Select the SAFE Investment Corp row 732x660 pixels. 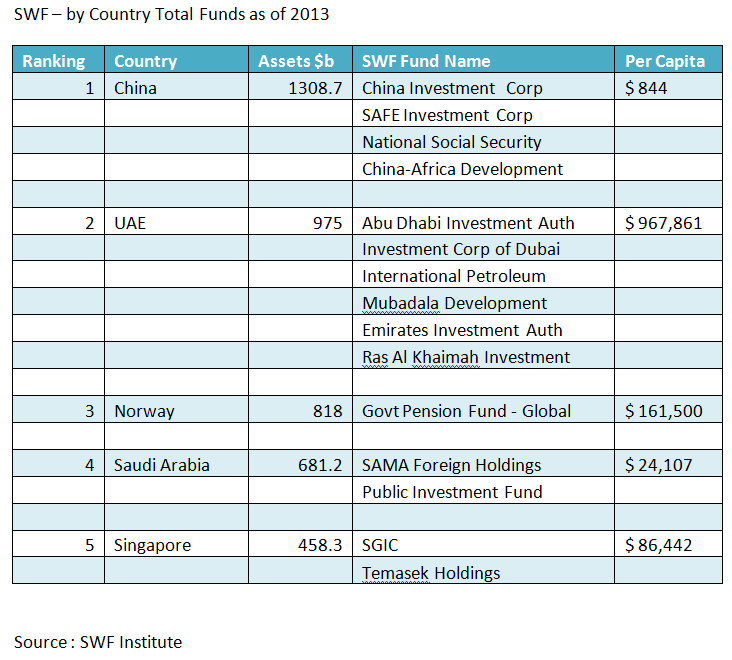(x=447, y=115)
